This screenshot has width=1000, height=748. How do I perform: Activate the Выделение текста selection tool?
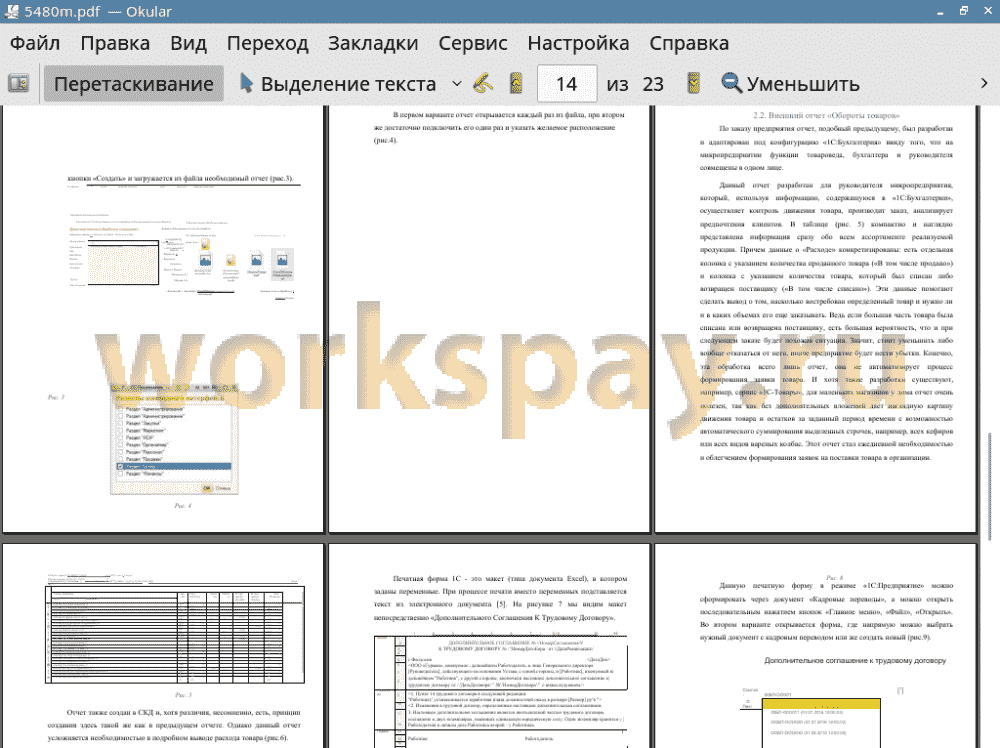(x=337, y=84)
